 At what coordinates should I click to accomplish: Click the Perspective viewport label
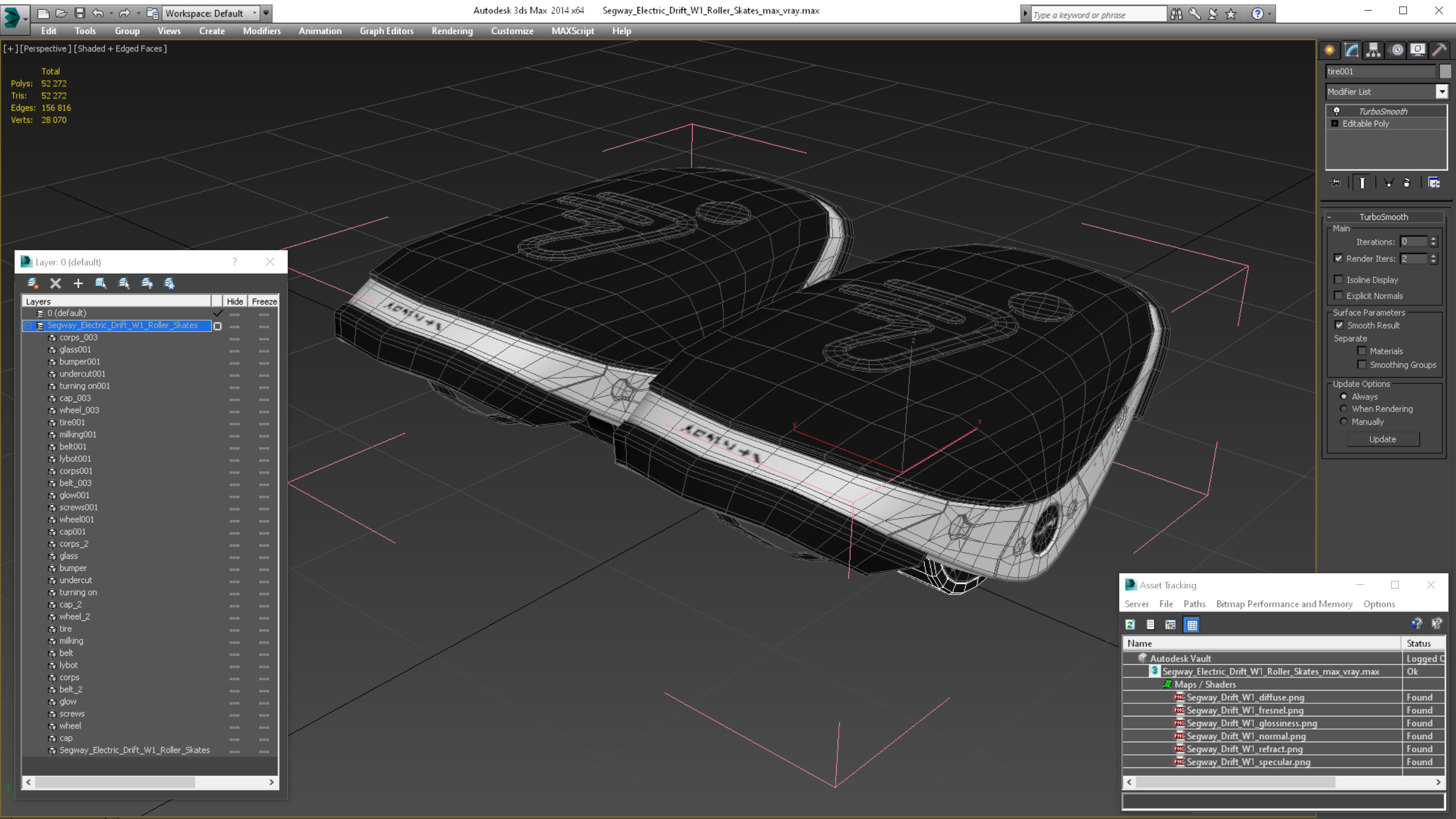point(45,49)
